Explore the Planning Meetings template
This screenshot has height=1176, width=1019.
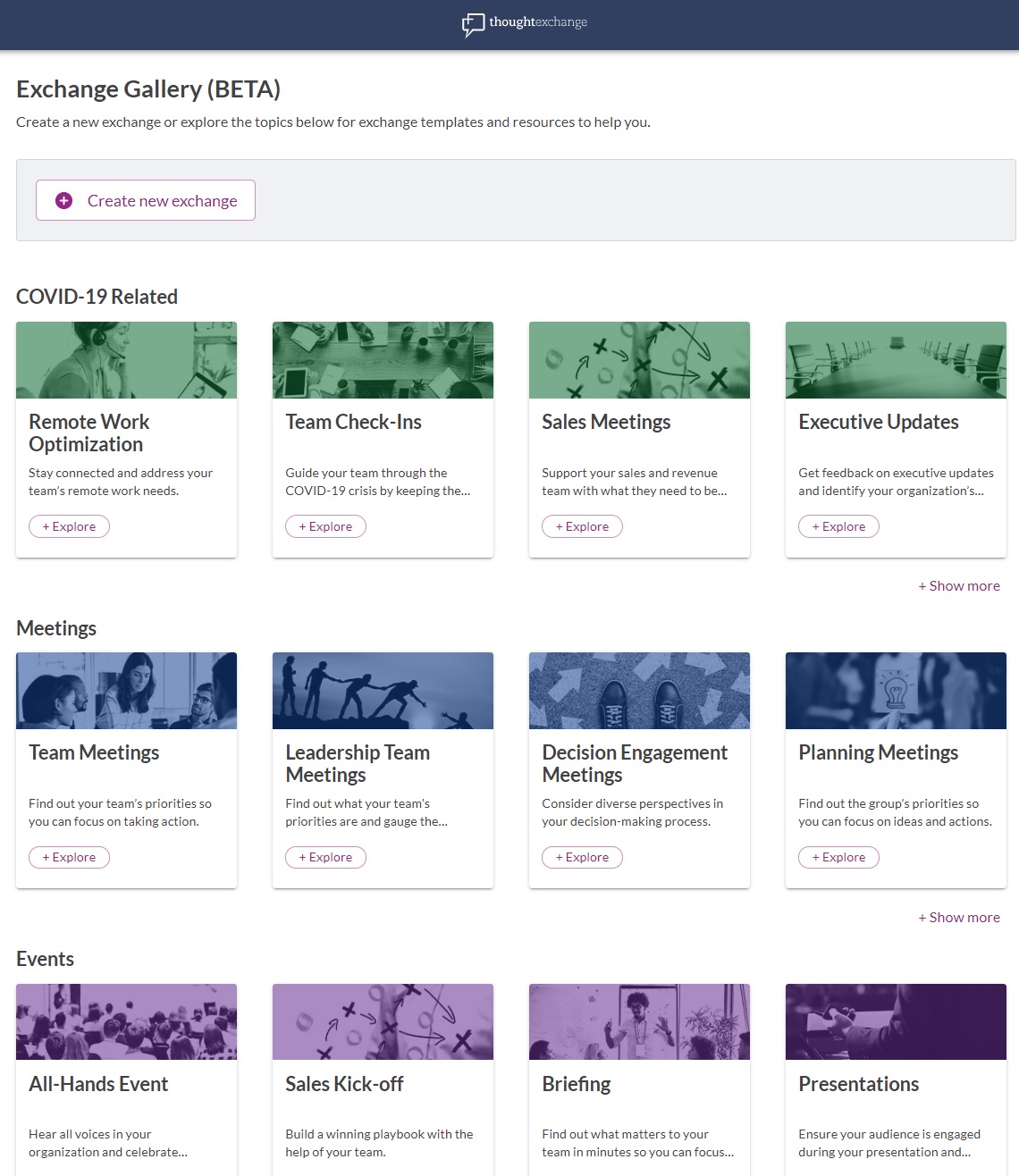click(838, 857)
